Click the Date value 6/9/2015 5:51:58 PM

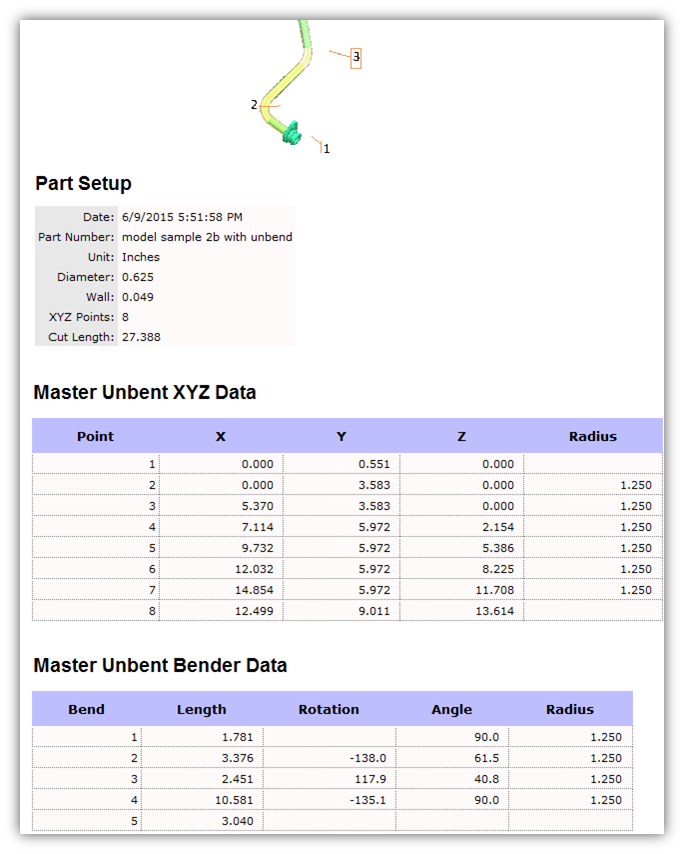click(182, 216)
